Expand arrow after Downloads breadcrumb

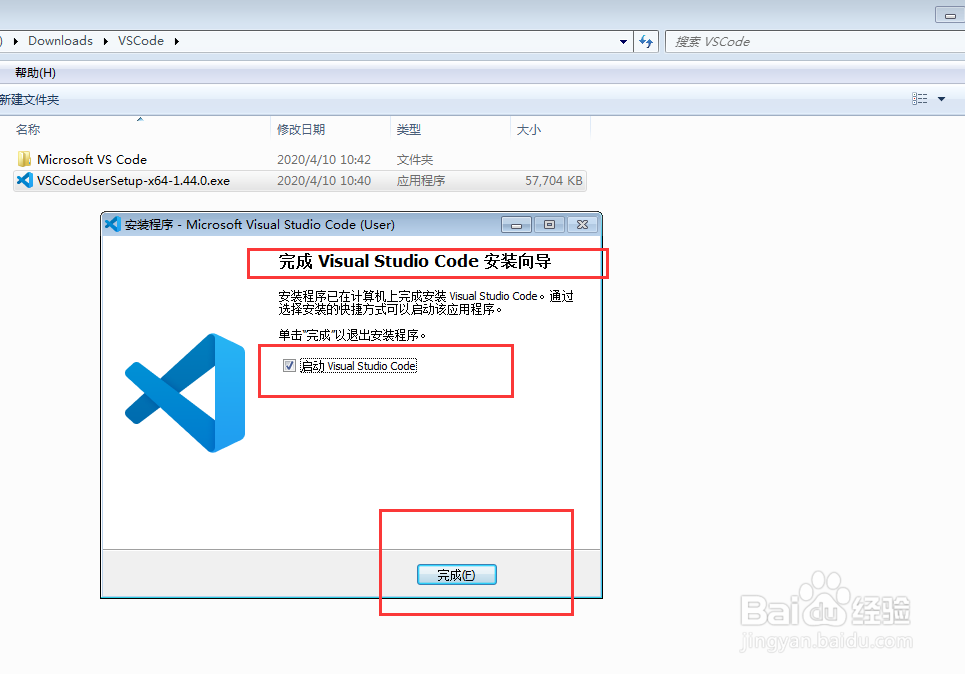(106, 41)
